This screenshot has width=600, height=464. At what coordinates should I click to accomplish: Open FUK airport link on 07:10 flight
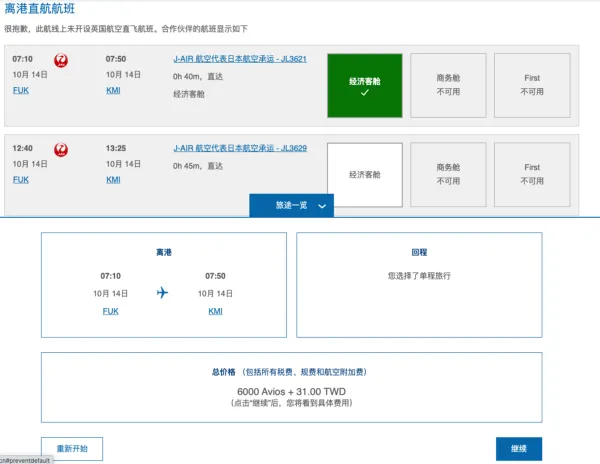tap(21, 90)
